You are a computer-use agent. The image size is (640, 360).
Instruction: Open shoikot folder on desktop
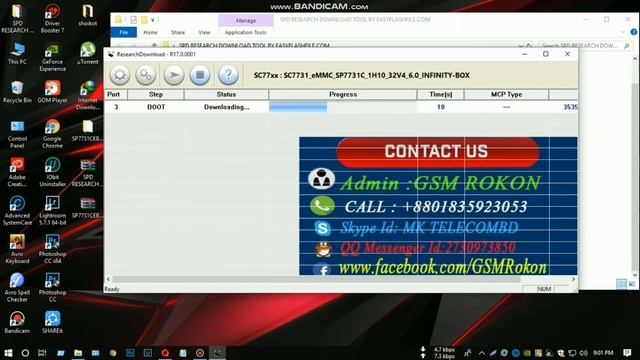tap(87, 15)
